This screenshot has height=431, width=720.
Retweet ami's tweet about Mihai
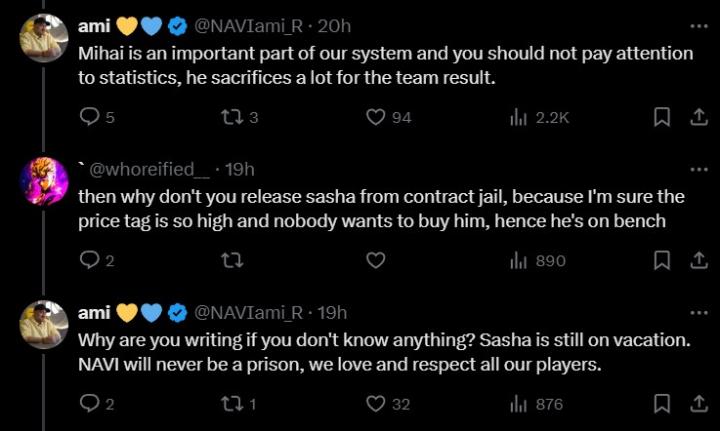231,117
